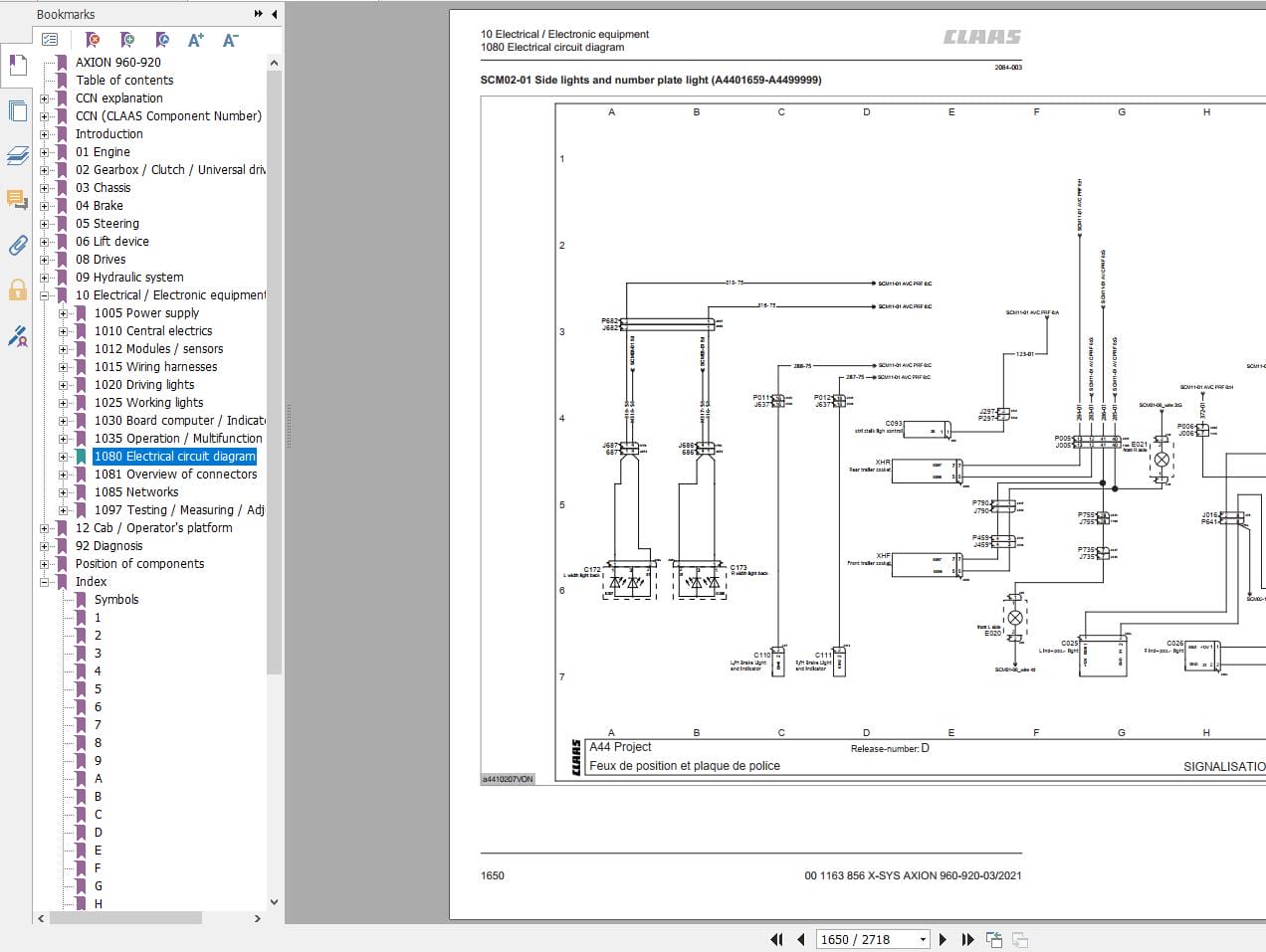Screen dimensions: 1266x952
Task: Open the index bookmark for number 5
Action: (x=98, y=689)
